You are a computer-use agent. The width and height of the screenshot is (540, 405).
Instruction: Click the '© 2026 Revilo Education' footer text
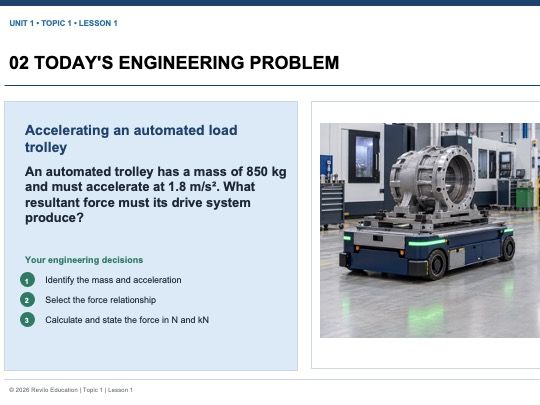(43, 390)
